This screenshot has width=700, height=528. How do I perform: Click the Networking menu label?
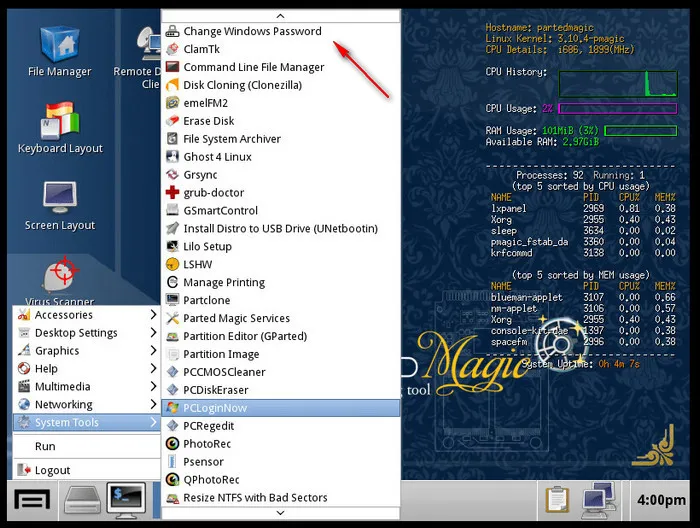[x=64, y=404]
